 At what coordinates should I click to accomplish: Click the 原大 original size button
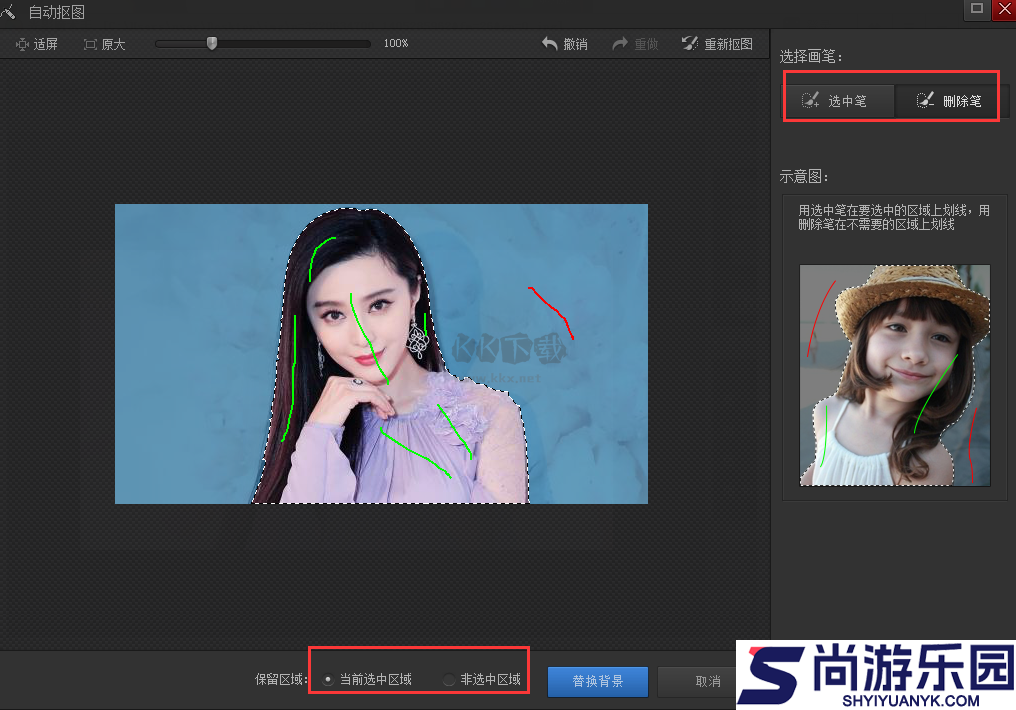click(104, 44)
